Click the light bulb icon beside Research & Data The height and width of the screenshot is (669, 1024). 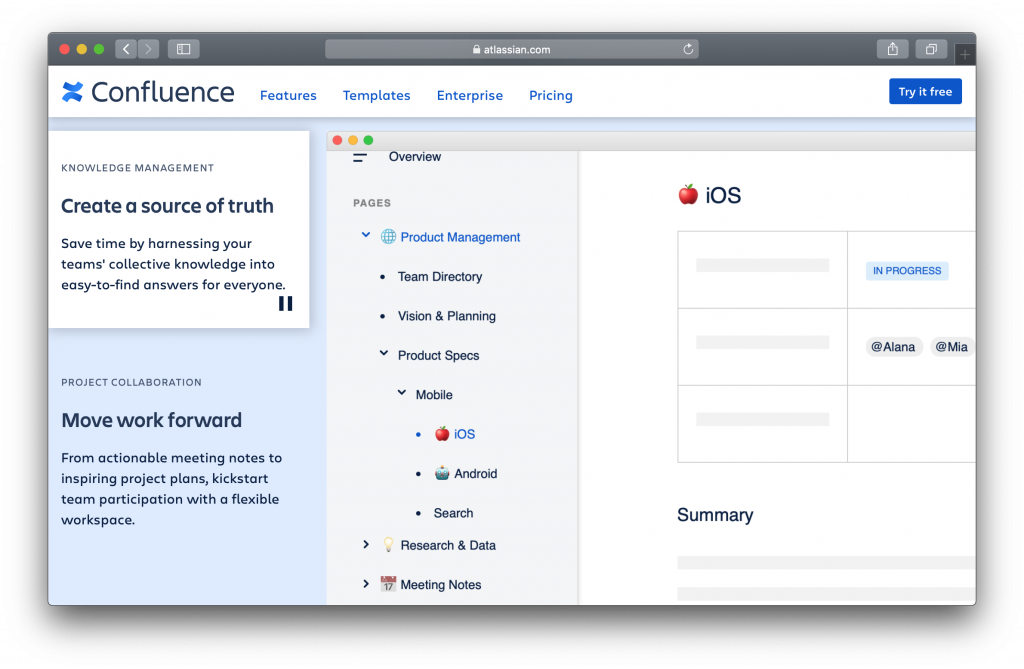pos(389,544)
